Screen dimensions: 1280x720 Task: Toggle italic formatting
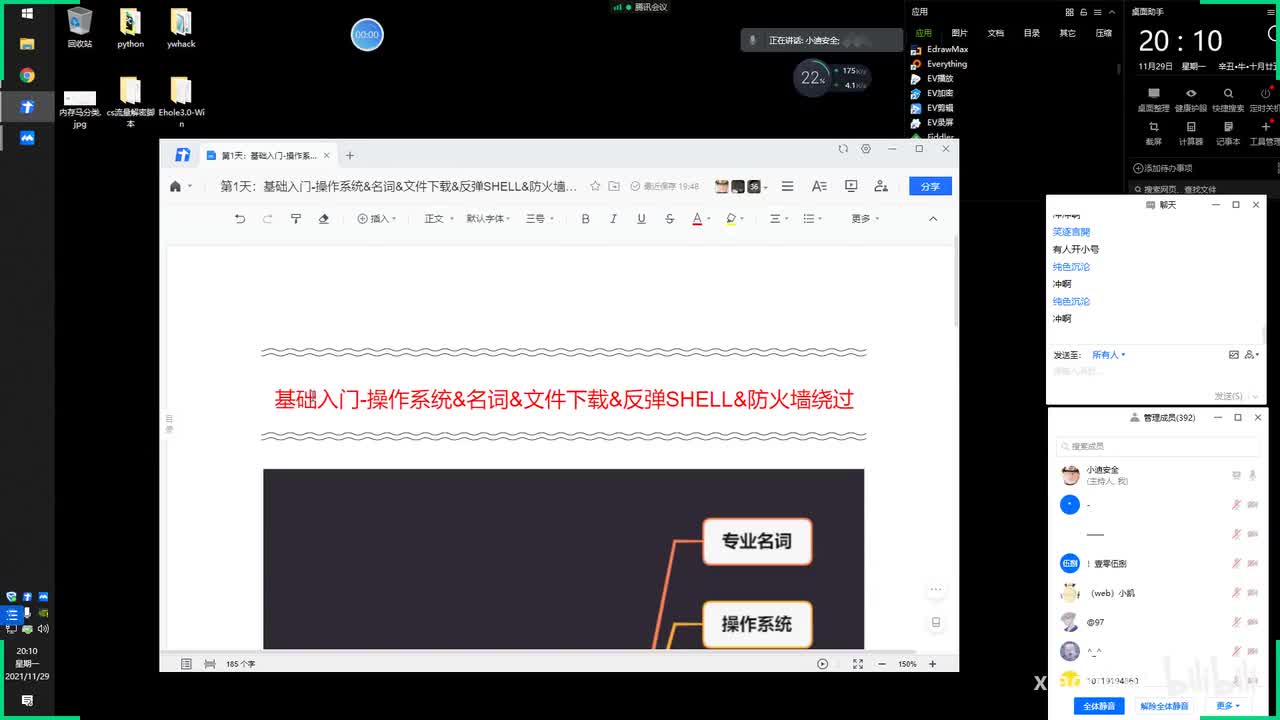(x=613, y=218)
